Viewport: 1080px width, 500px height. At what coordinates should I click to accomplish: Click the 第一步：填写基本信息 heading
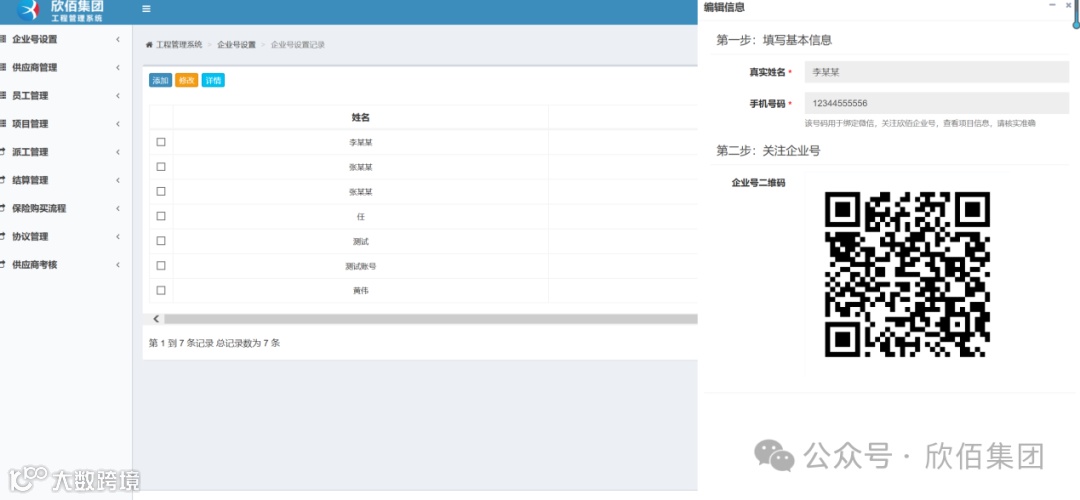coord(774,40)
